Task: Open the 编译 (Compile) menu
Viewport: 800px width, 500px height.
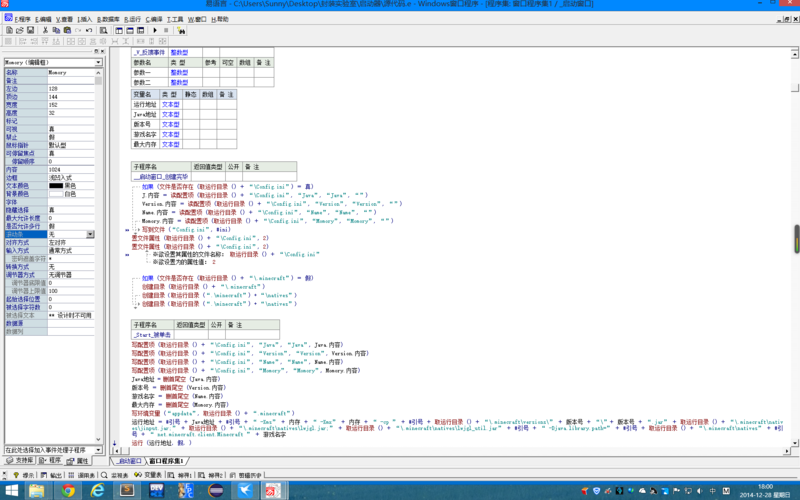Action: pos(154,19)
